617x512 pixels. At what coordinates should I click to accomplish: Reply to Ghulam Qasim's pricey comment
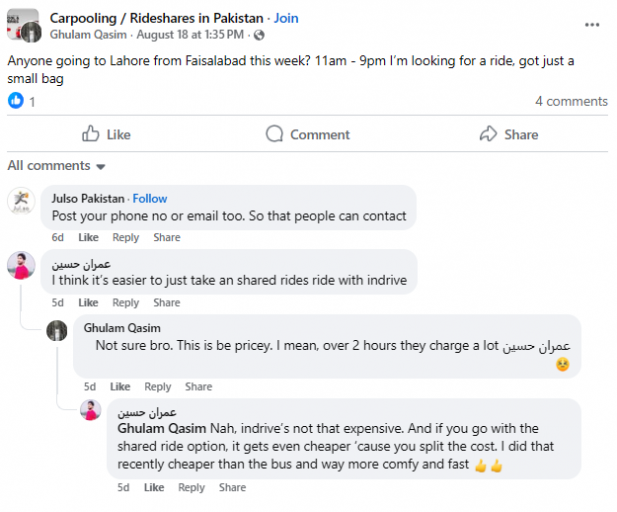158,386
